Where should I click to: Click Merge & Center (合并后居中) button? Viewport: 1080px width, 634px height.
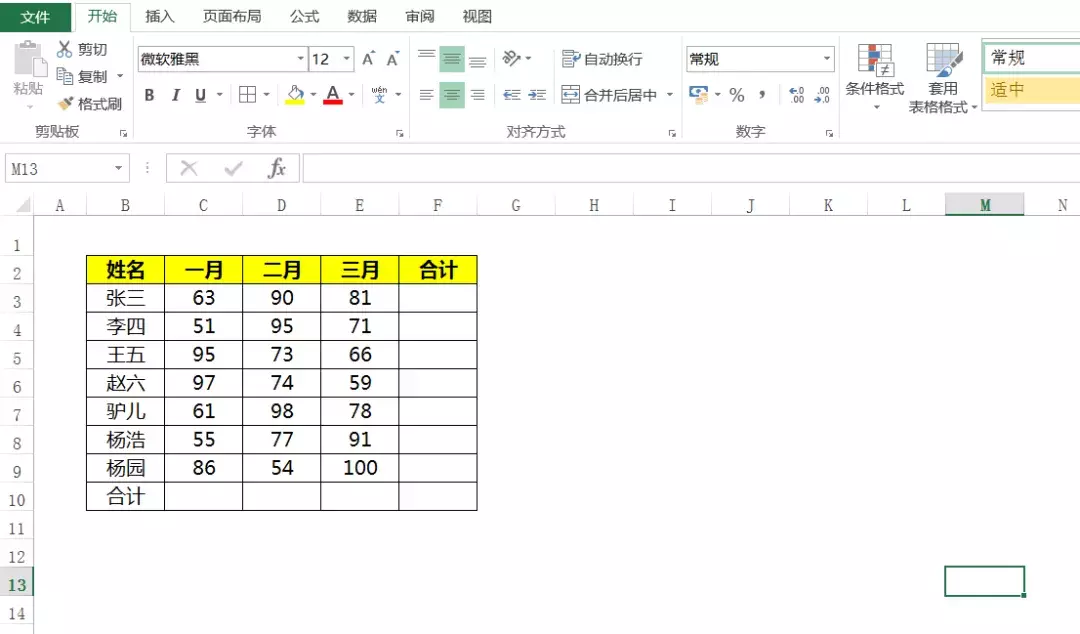(x=610, y=94)
